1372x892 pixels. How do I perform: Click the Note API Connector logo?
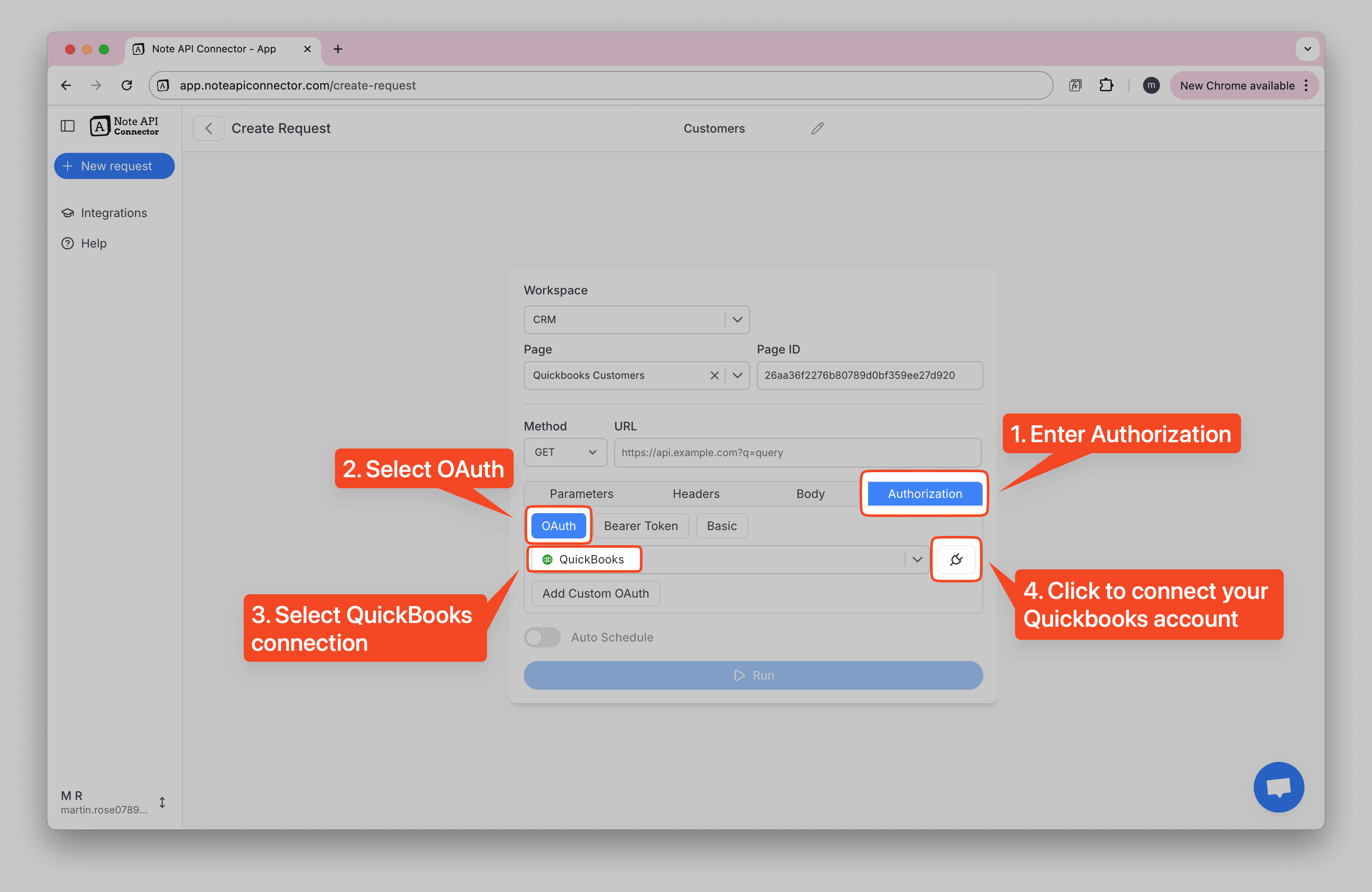click(x=124, y=126)
